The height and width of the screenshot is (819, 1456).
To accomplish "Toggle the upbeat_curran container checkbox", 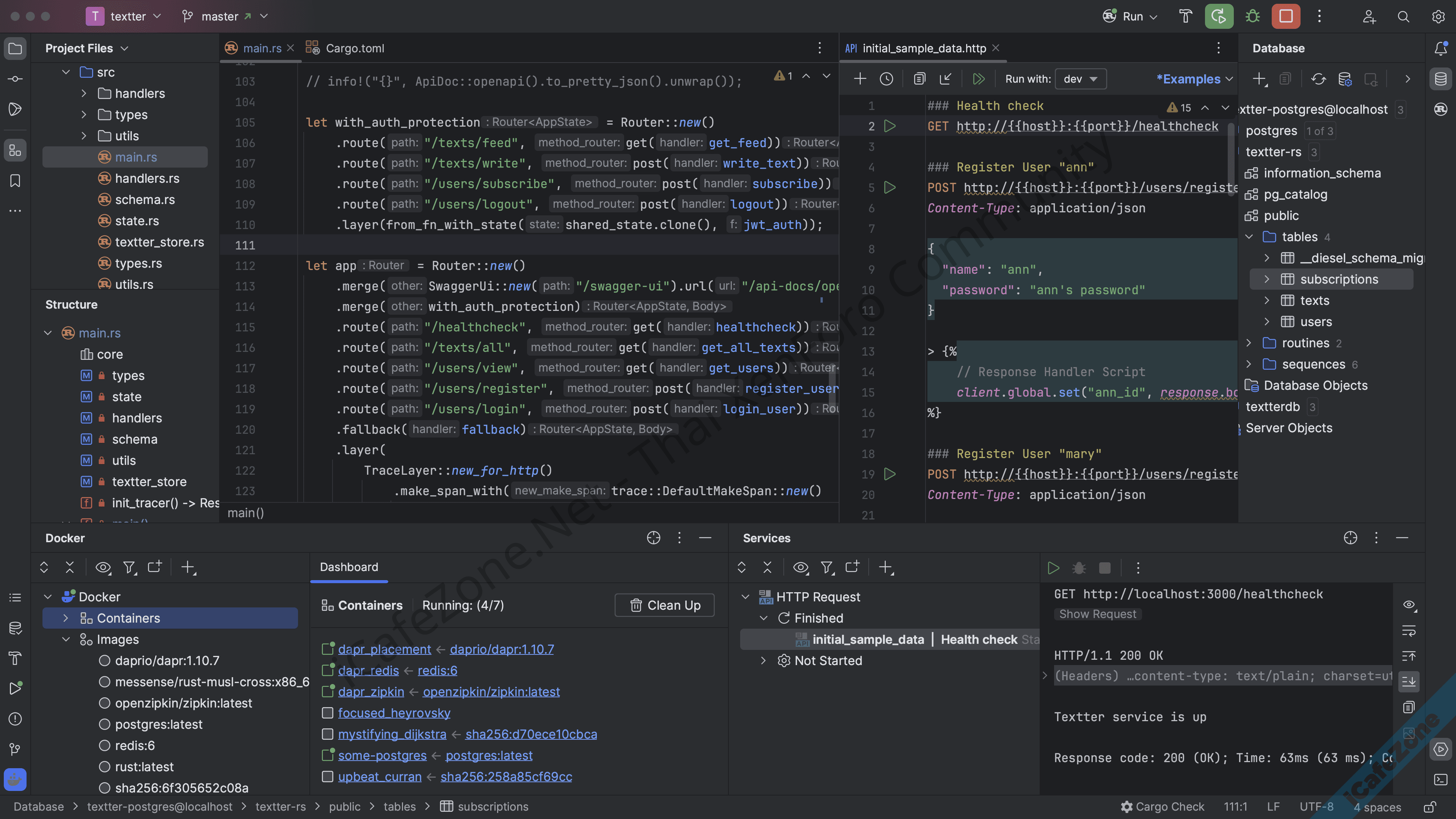I will coord(327,777).
